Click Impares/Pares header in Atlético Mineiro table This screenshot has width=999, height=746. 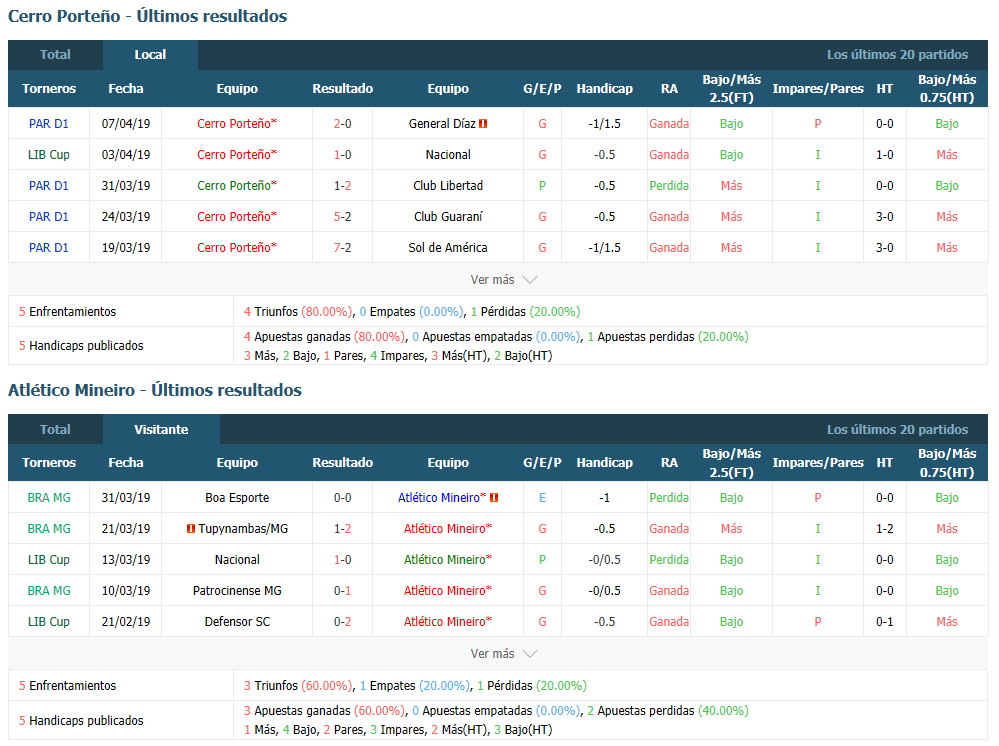(x=818, y=463)
